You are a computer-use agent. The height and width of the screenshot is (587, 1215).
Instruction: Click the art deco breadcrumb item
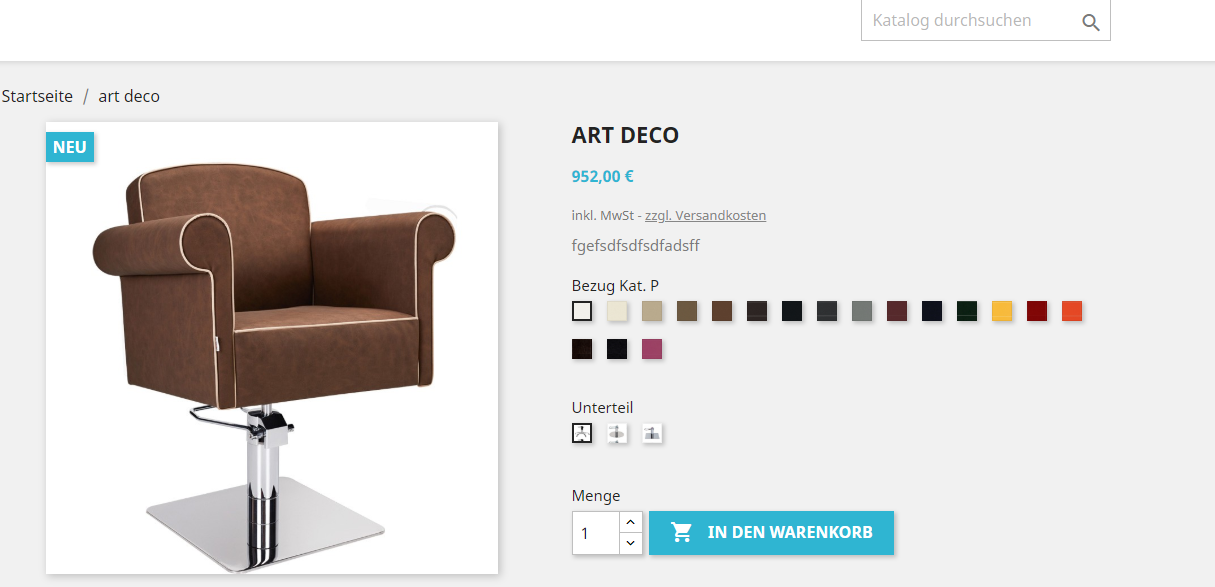pyautogui.click(x=129, y=96)
